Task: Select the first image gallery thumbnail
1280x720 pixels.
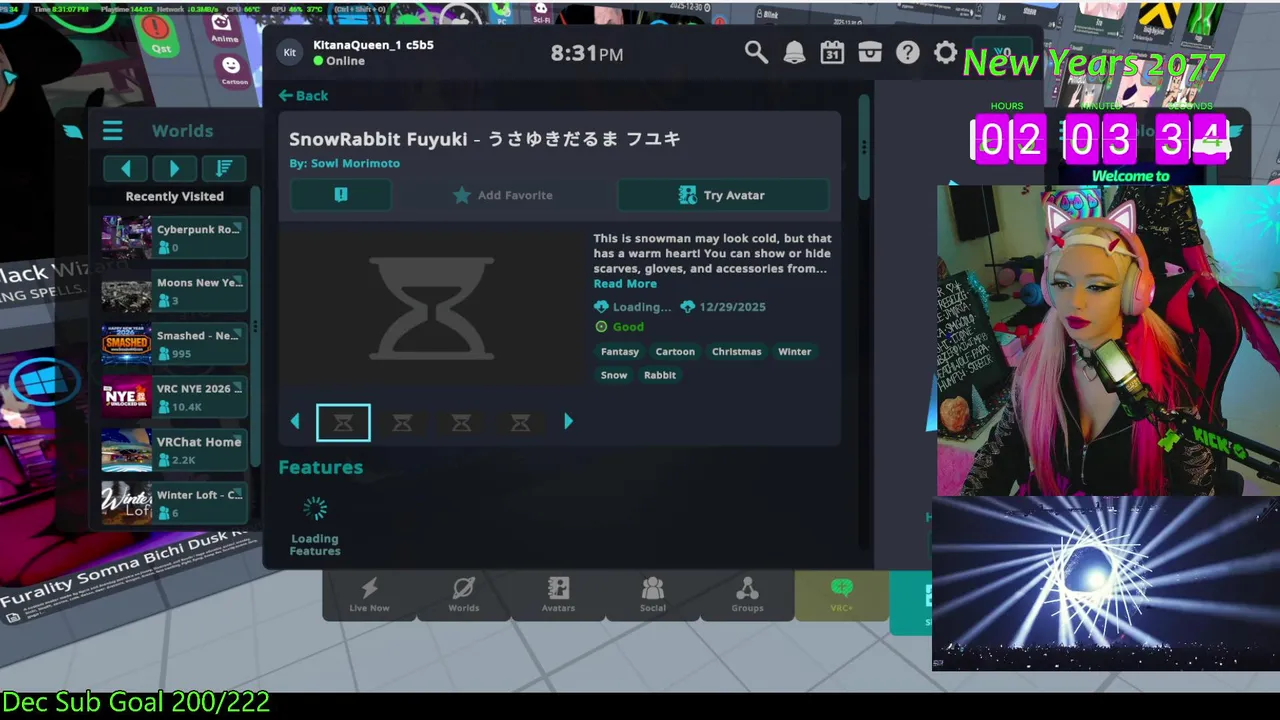Action: click(343, 423)
